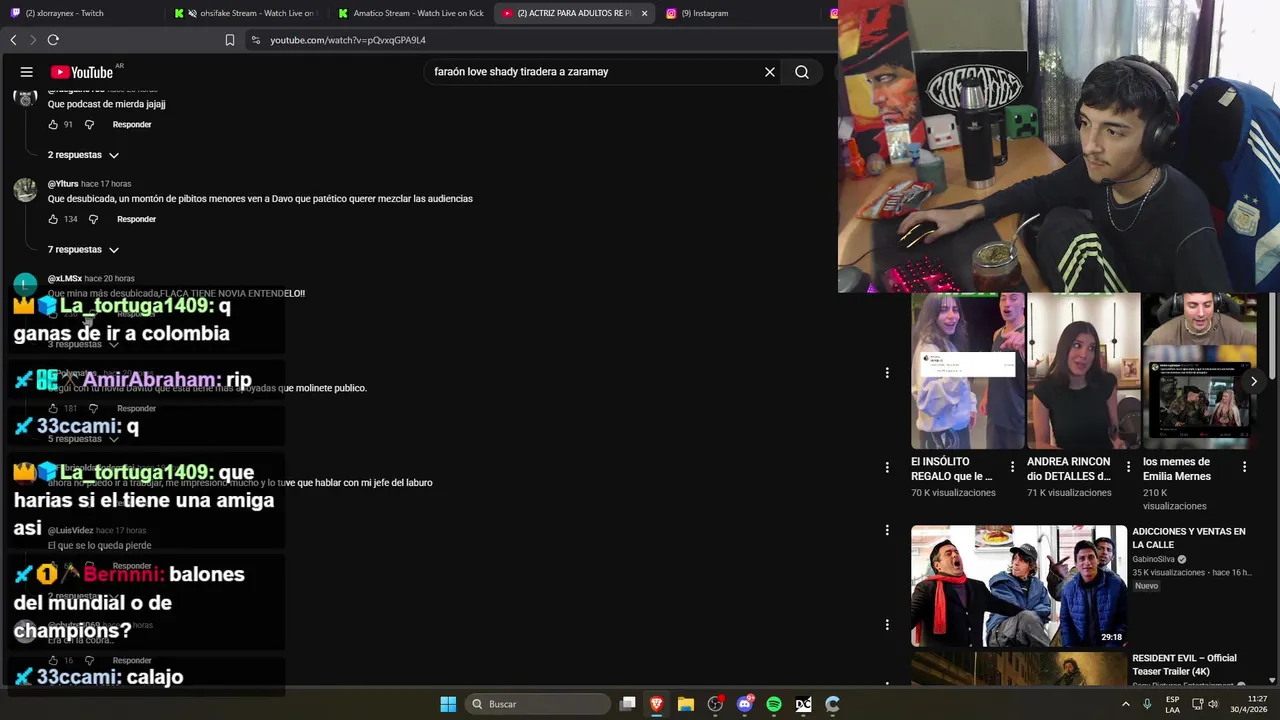Switch to the Instagram tab
Viewport: 1280px width, 720px height.
coord(742,13)
